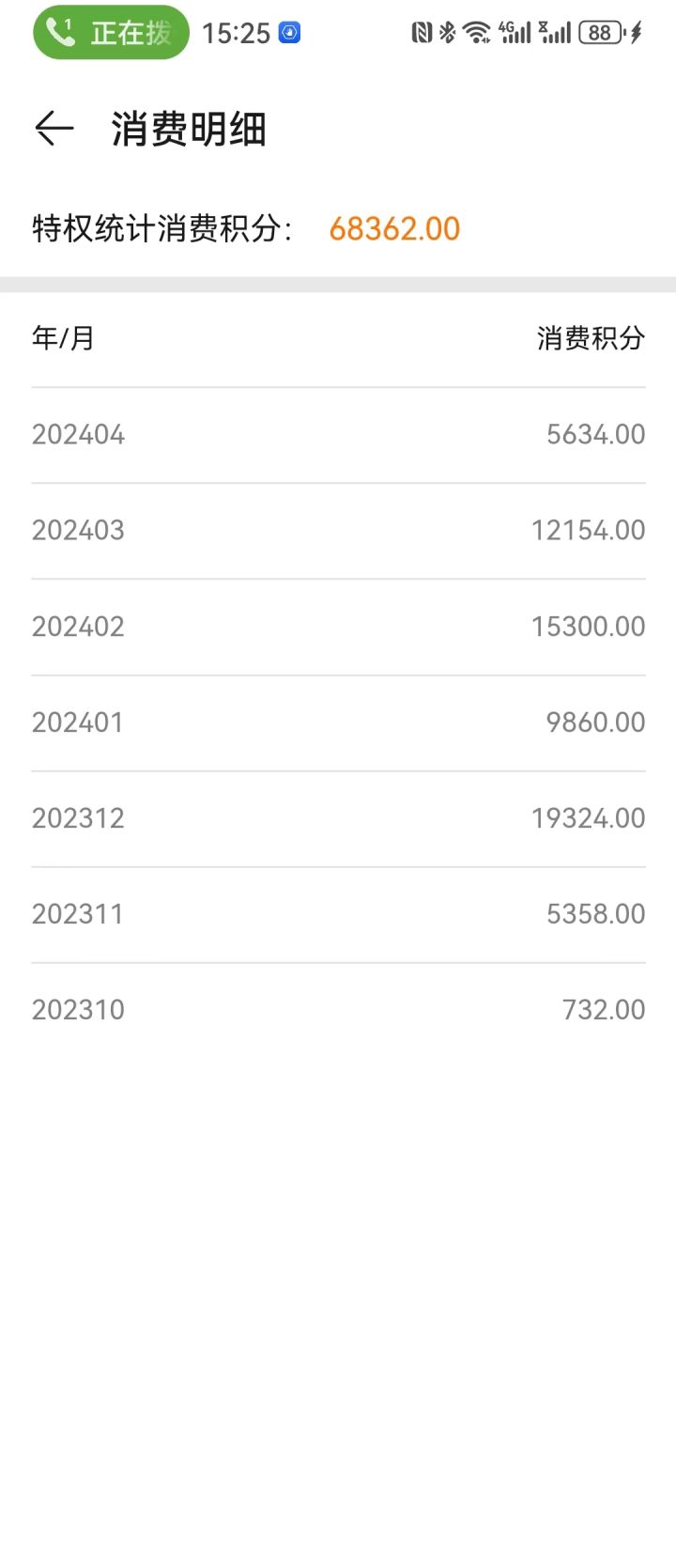Open the 202312 entry
This screenshot has width=676, height=1568.
[x=338, y=818]
